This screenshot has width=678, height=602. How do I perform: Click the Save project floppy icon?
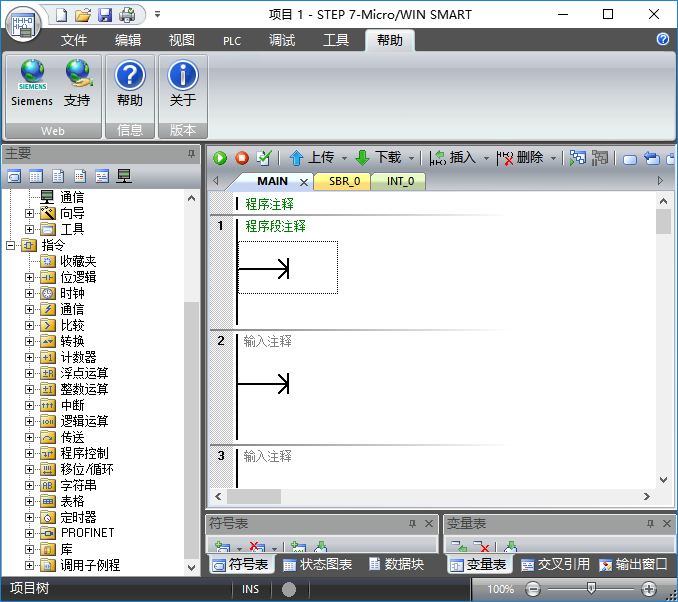(105, 15)
